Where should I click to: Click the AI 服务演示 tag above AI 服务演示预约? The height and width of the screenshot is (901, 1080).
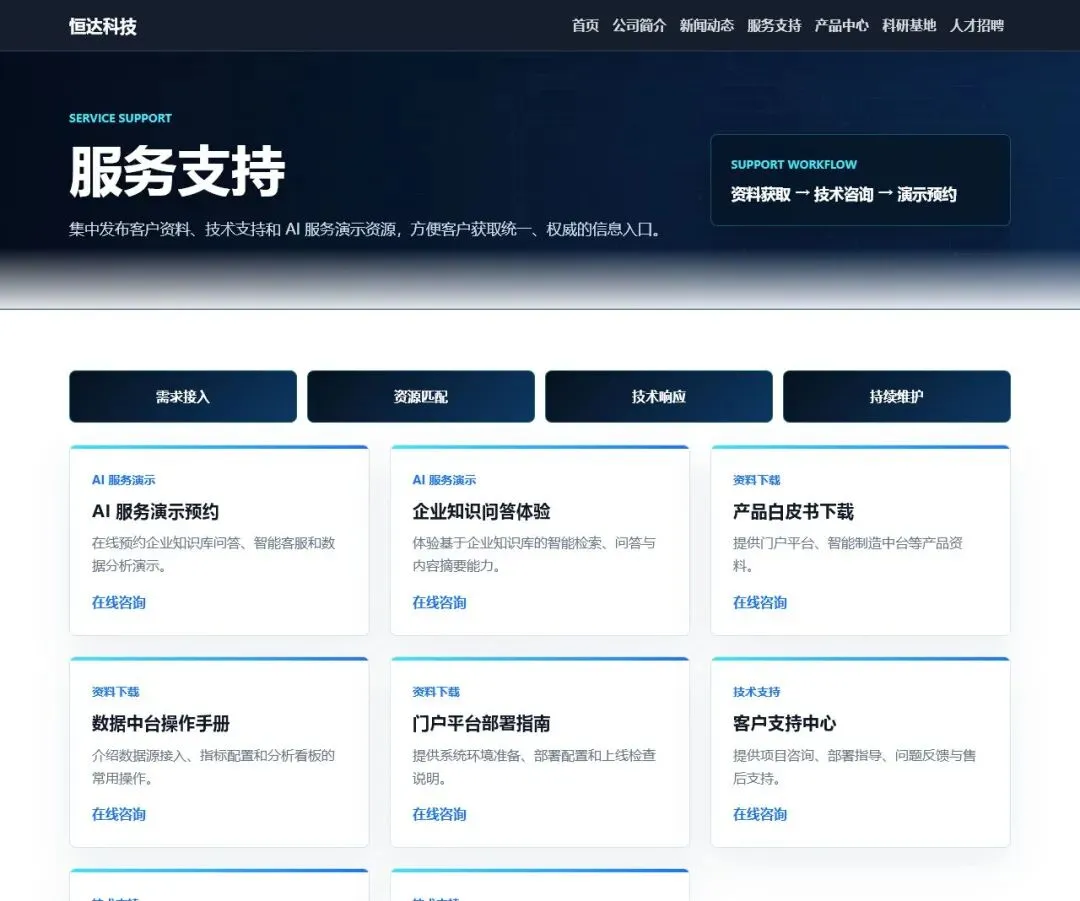123,480
